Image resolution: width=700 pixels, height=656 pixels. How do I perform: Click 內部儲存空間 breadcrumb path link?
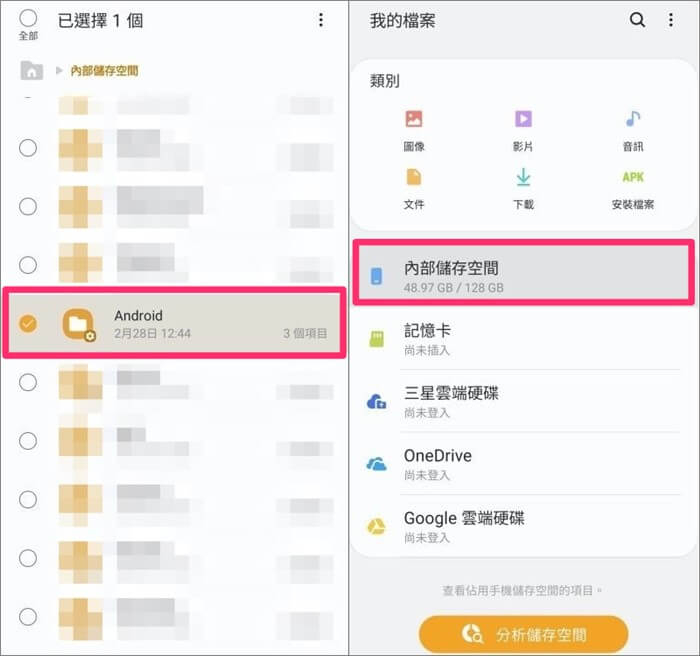pyautogui.click(x=104, y=71)
